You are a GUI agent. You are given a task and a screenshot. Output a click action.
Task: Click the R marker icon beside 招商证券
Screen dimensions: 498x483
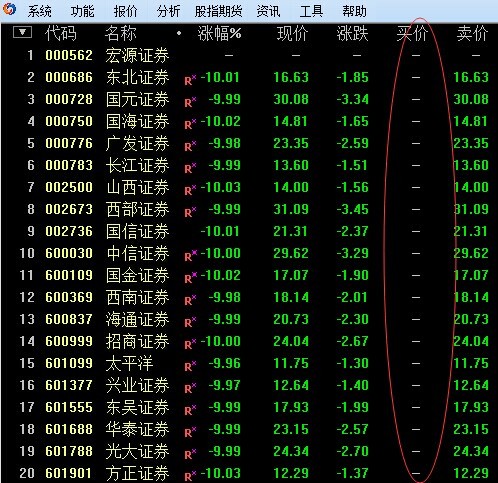(x=190, y=344)
